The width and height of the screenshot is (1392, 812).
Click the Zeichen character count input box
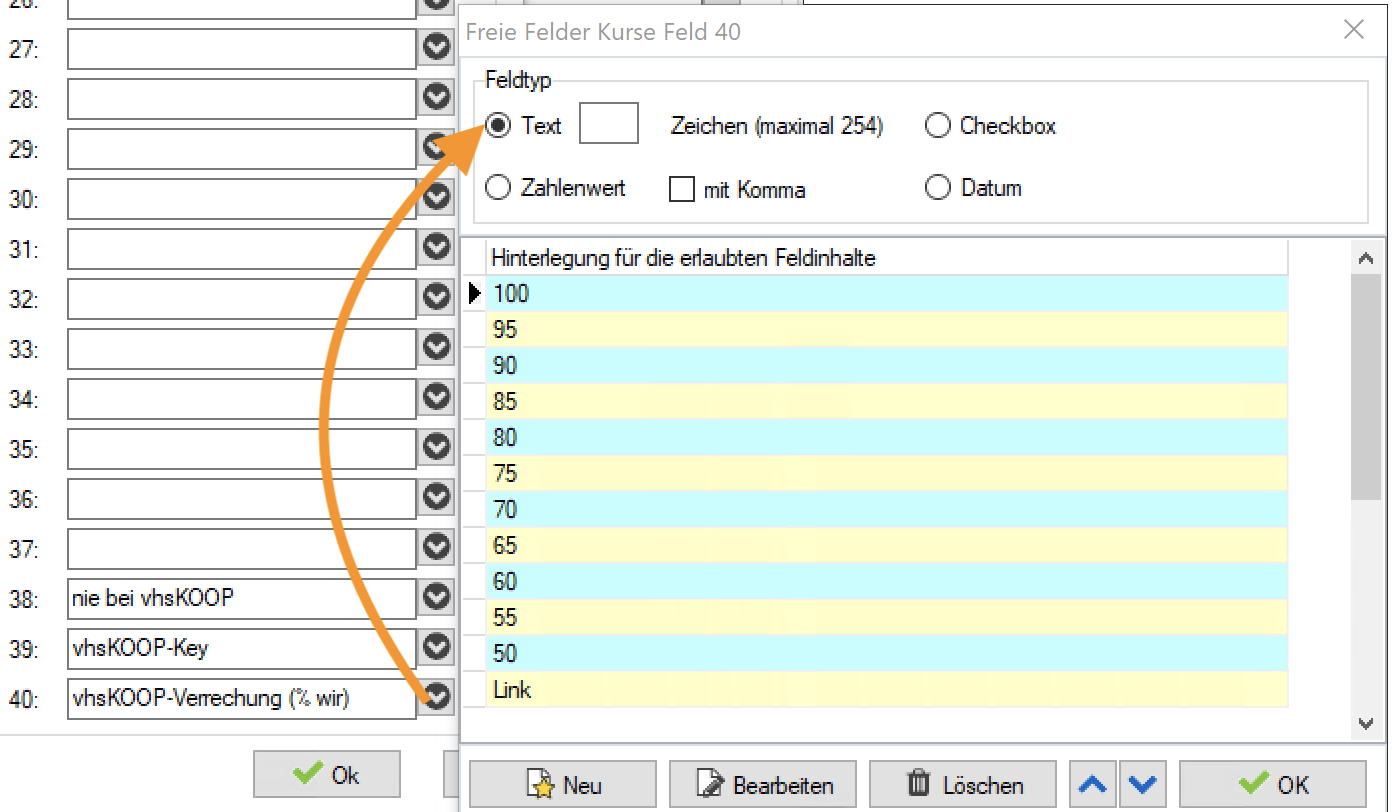(x=608, y=124)
